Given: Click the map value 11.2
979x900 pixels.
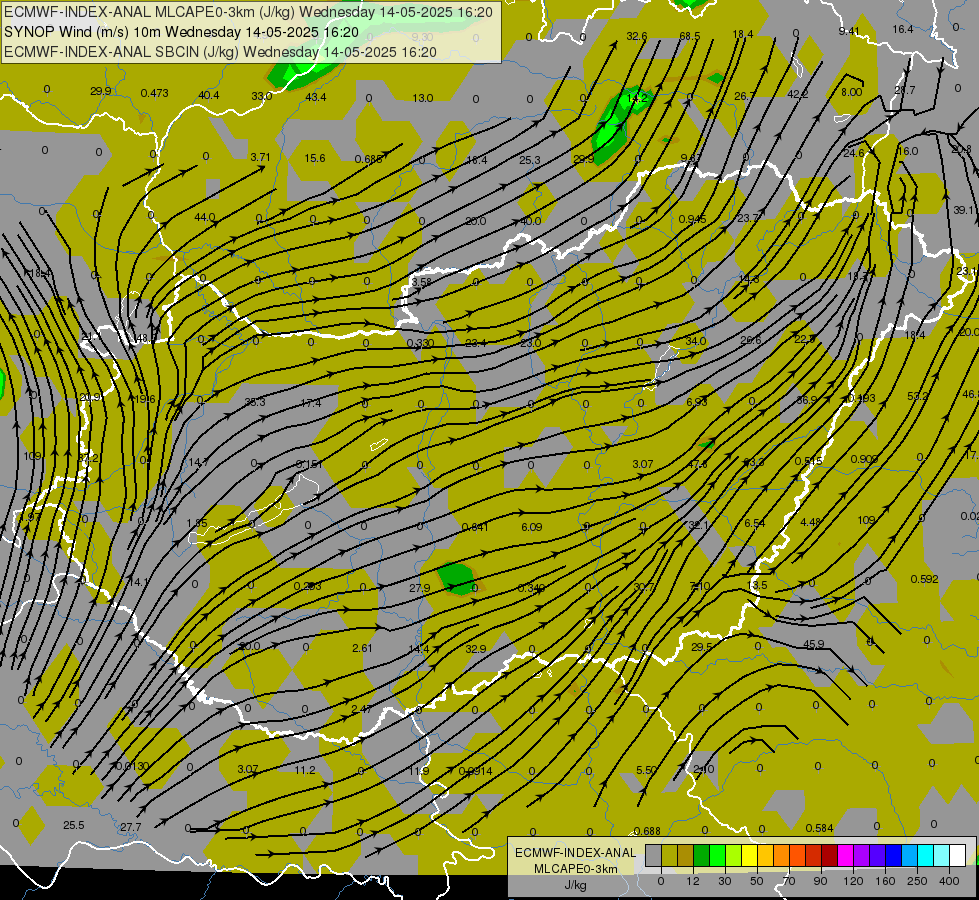Looking at the screenshot, I should pyautogui.click(x=305, y=770).
